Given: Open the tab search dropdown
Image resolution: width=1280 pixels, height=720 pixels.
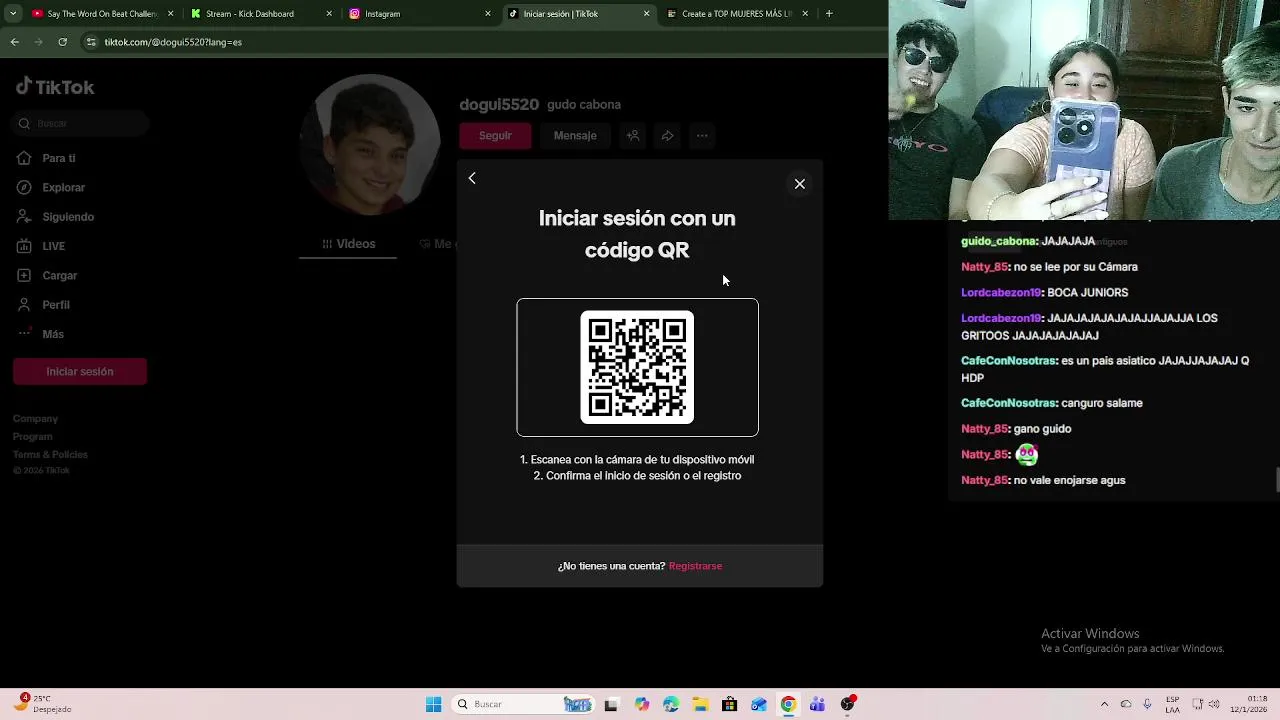Looking at the screenshot, I should [13, 14].
